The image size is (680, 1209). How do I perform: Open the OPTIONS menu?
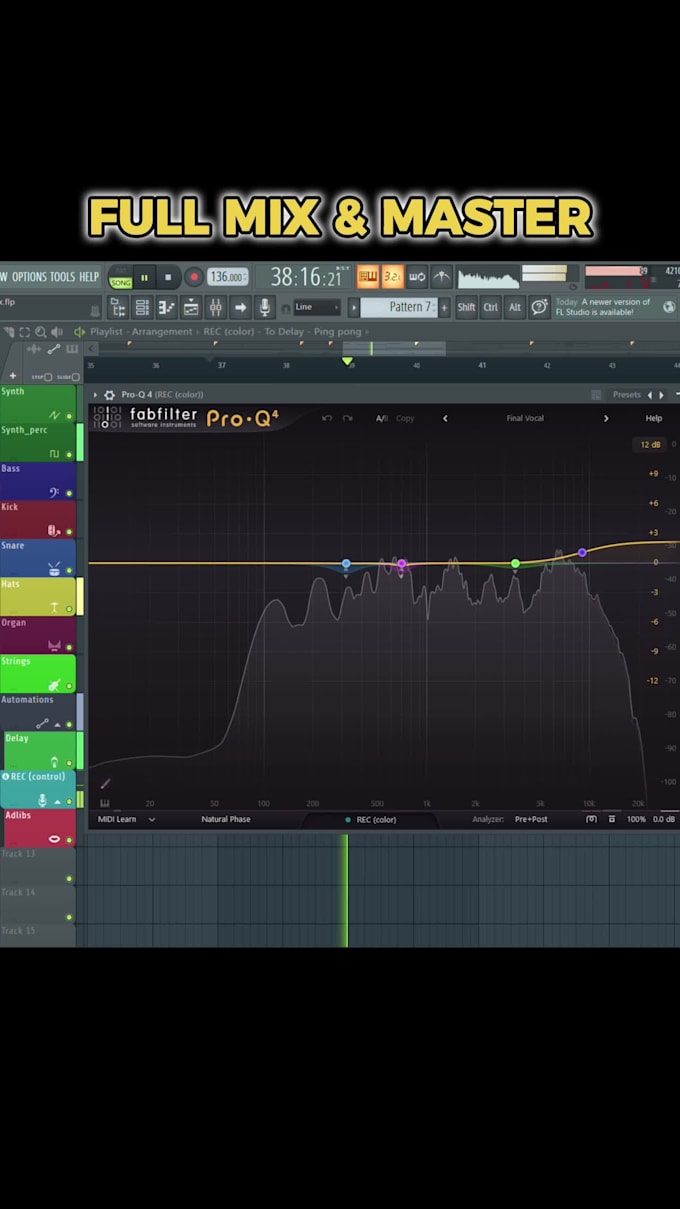[29, 277]
